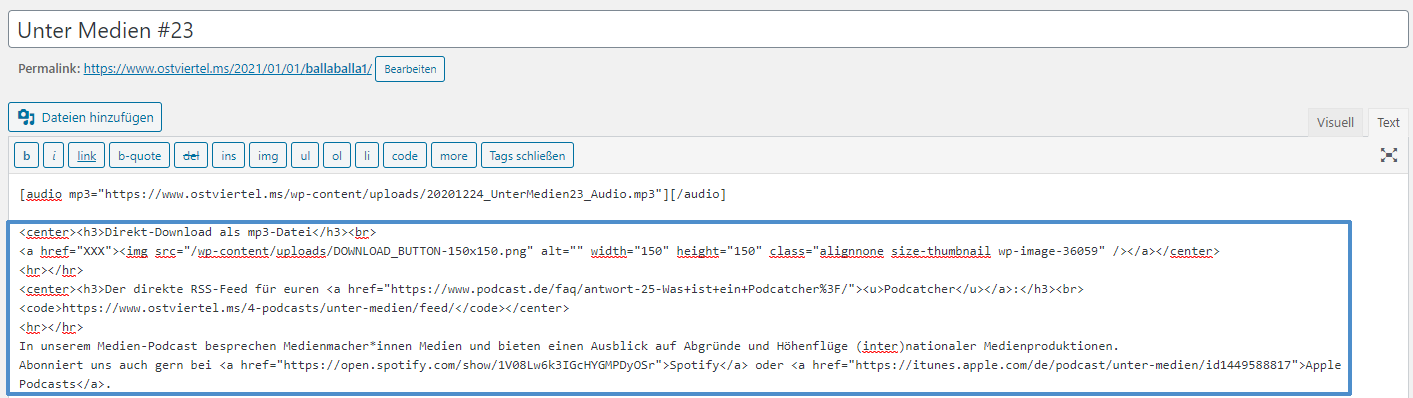Open the ostviertel.ms permalink URL
Viewport: 1413px width, 398px height.
point(227,69)
